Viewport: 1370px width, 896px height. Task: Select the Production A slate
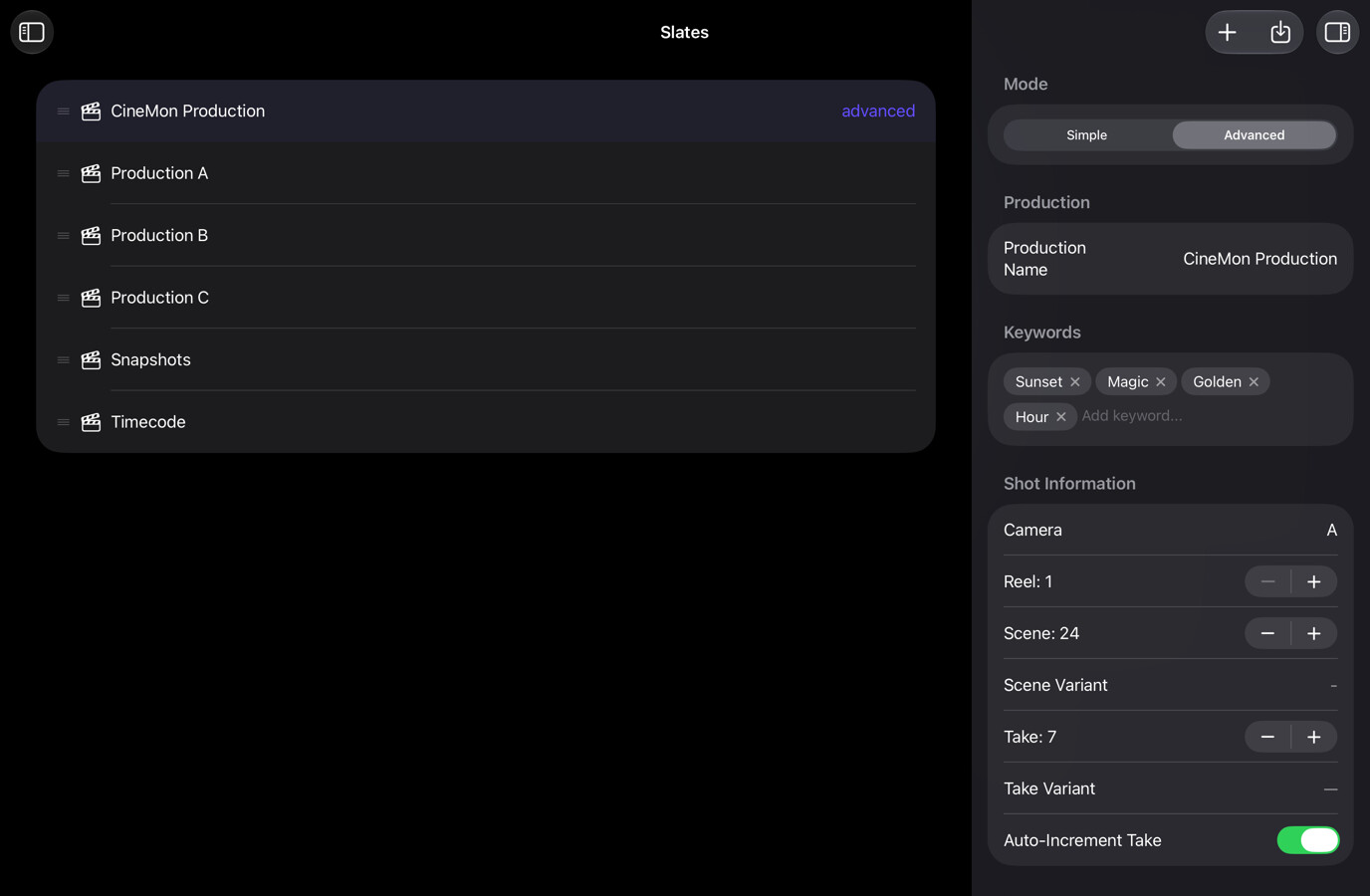pyautogui.click(x=486, y=173)
